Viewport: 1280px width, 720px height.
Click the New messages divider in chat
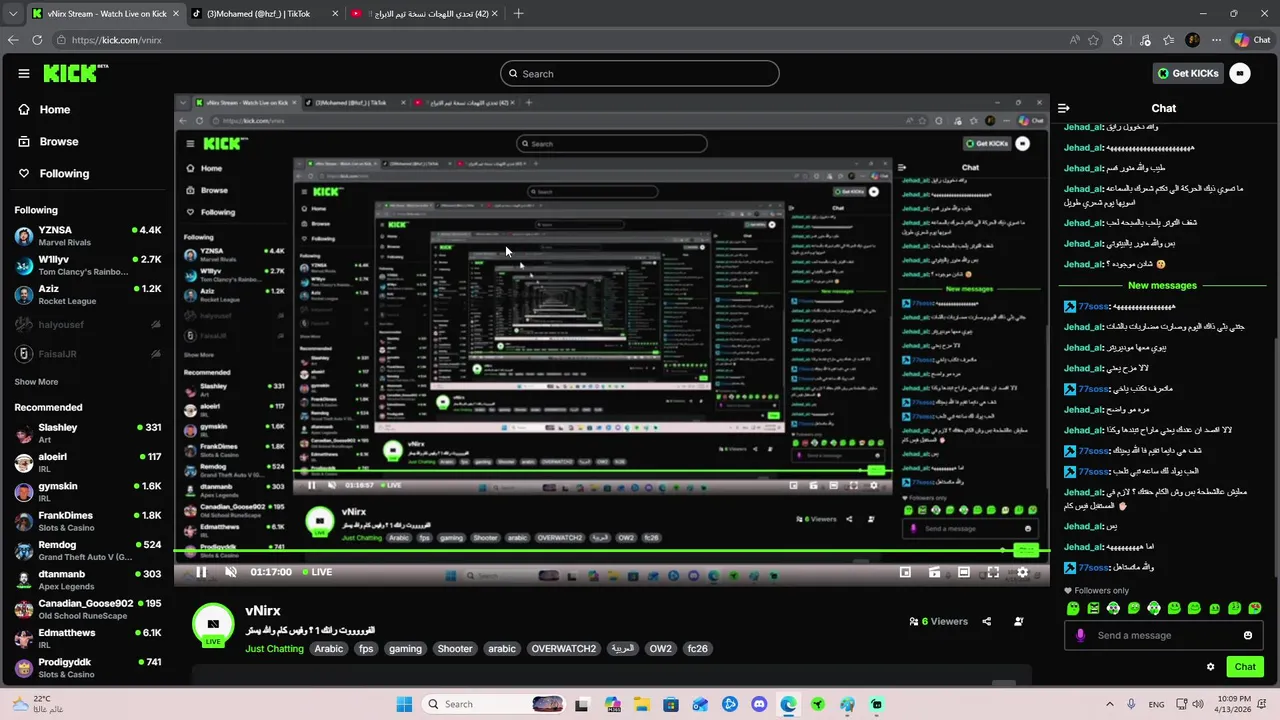[x=1162, y=286]
